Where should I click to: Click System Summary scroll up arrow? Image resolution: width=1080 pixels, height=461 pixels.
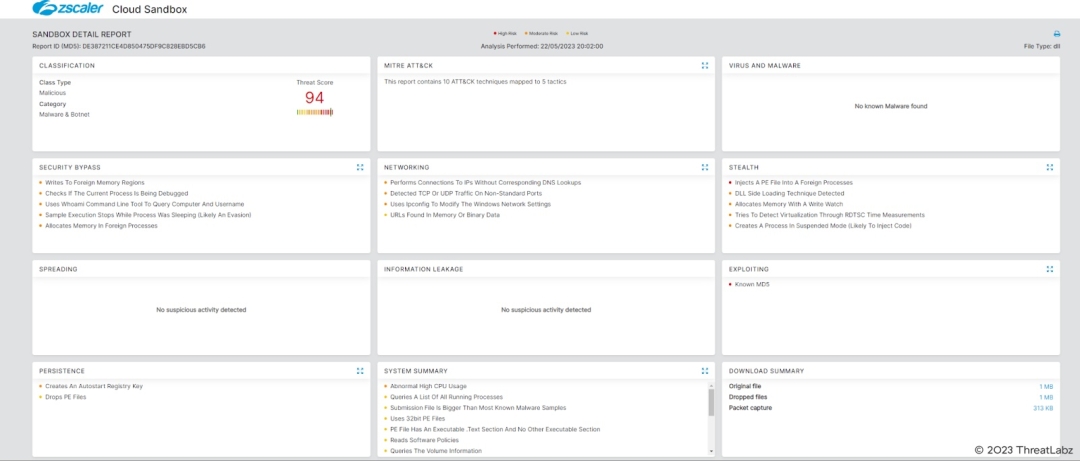[x=712, y=384]
